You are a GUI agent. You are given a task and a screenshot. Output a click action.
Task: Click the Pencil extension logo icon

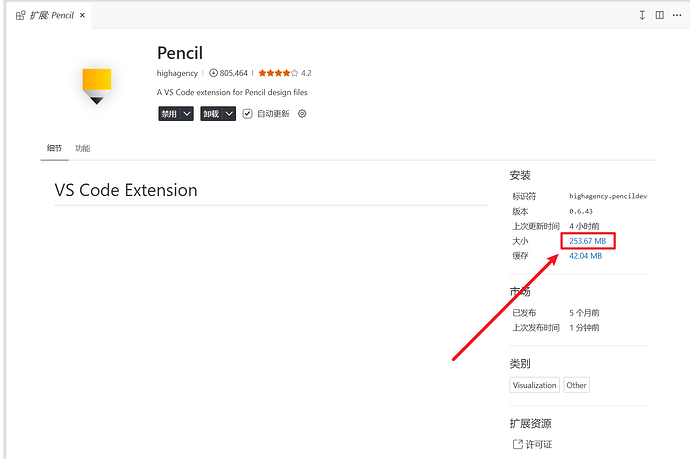(x=97, y=86)
